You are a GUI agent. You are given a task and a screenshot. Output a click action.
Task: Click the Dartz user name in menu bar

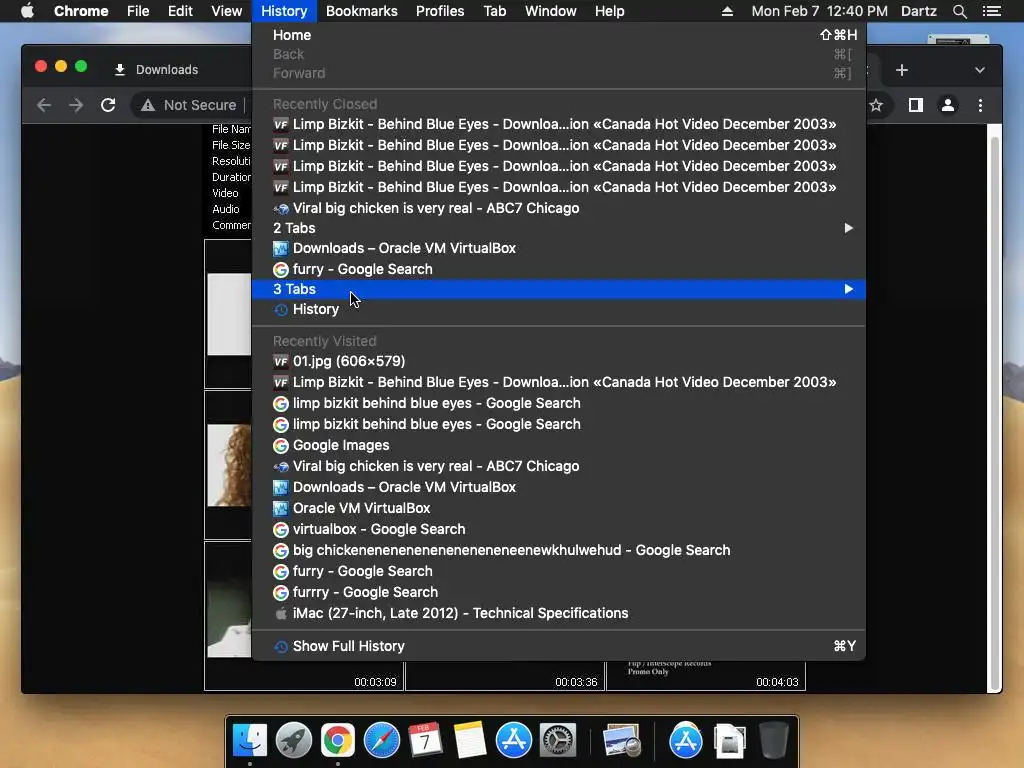click(918, 11)
